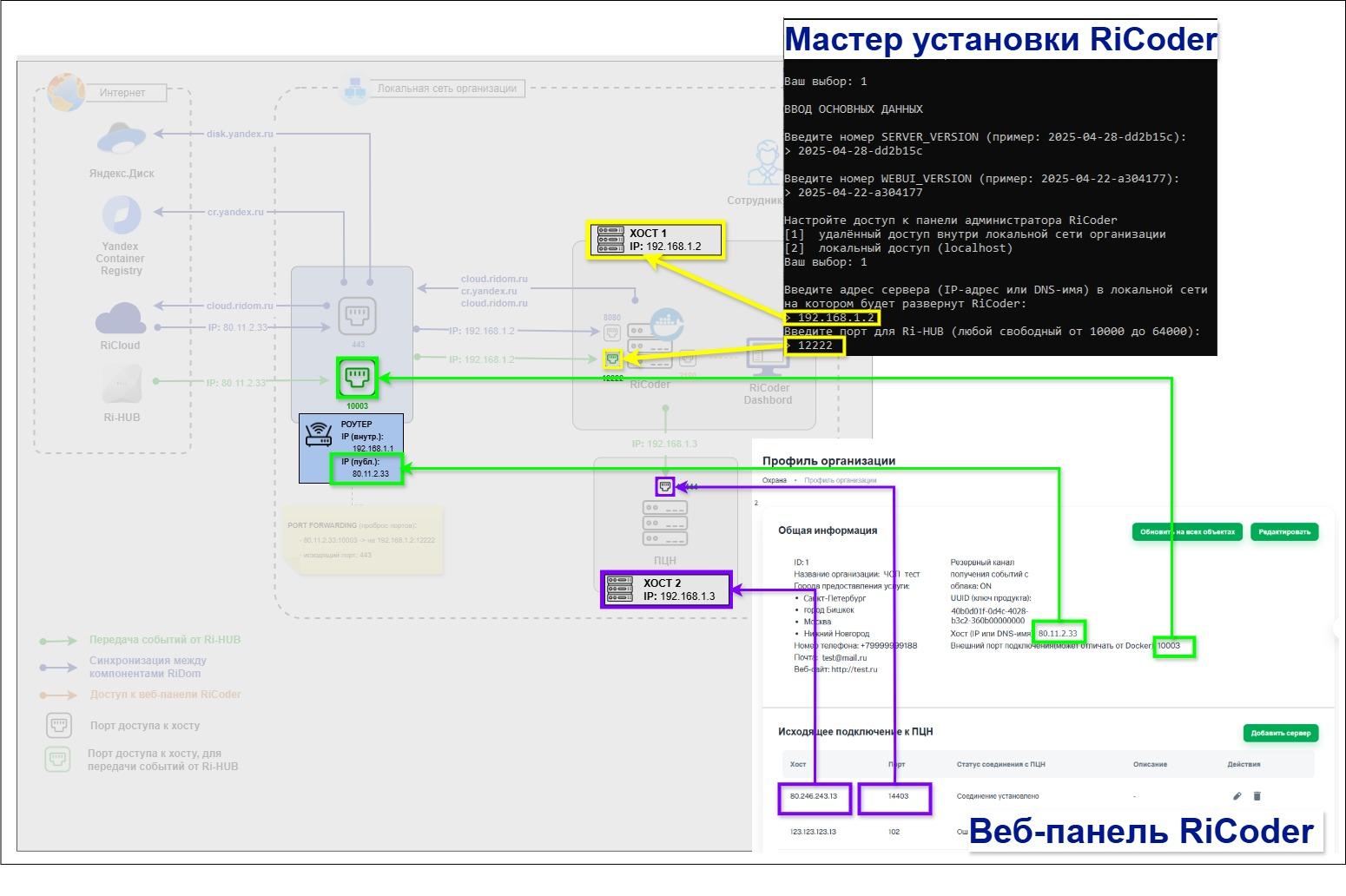The width and height of the screenshot is (1346, 896).
Task: Click the RiCoder Dashboard monitor icon
Action: [x=768, y=357]
